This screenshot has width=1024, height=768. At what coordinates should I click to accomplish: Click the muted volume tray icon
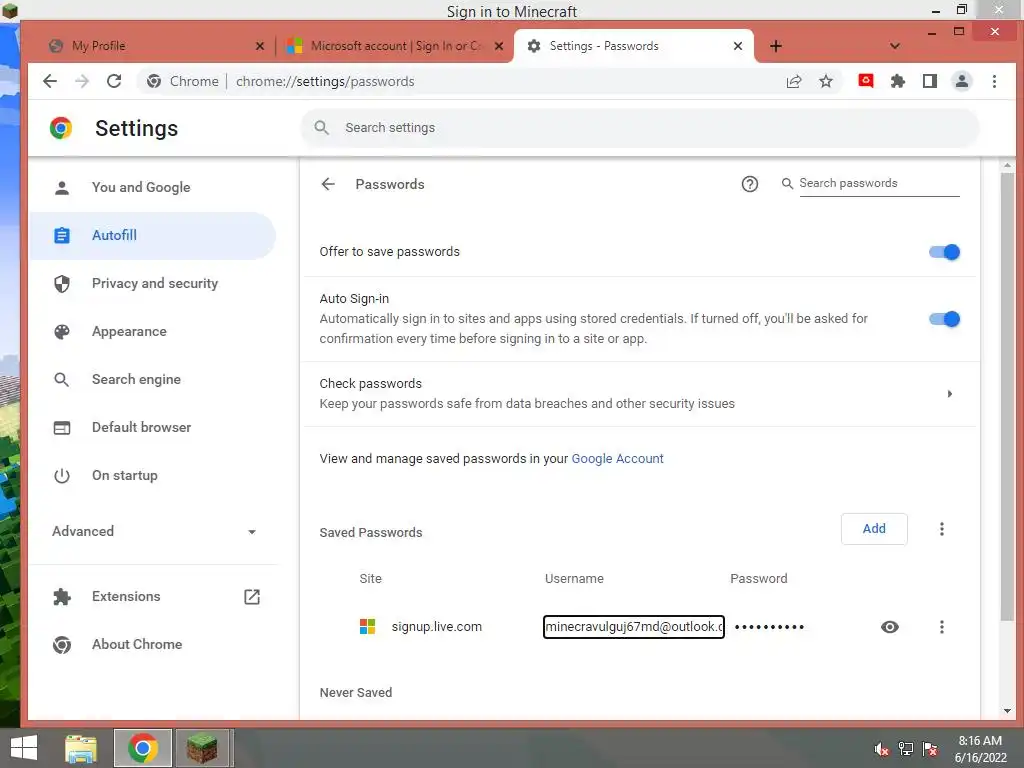pos(881,749)
